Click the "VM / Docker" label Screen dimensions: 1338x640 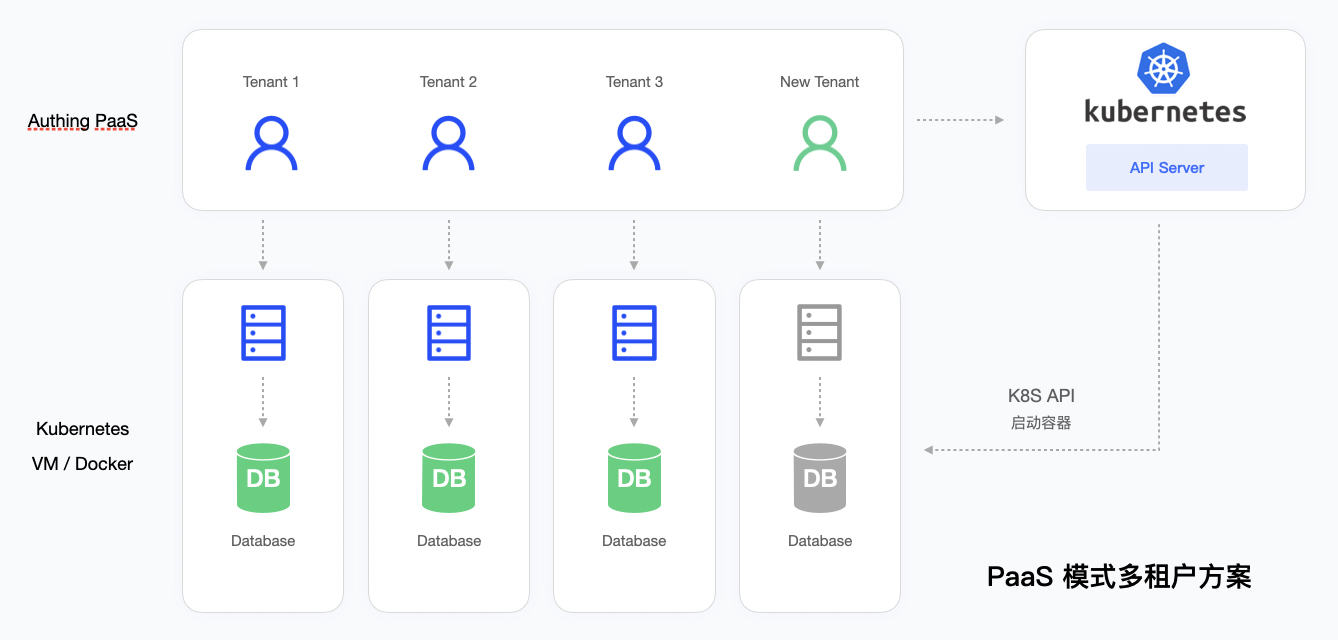pyautogui.click(x=83, y=464)
